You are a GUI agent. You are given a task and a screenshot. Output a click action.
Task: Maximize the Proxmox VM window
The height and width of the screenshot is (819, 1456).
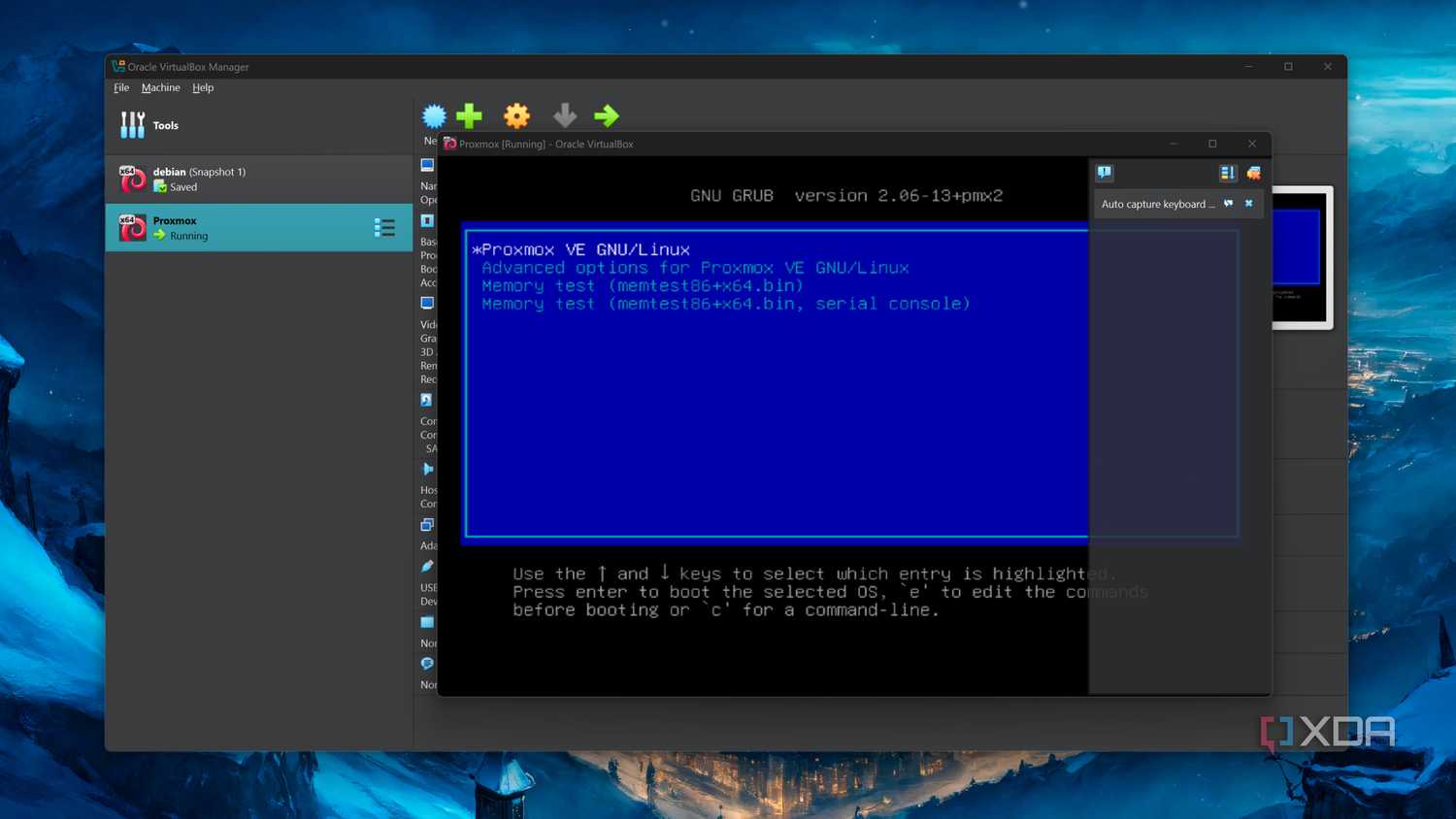pyautogui.click(x=1212, y=144)
